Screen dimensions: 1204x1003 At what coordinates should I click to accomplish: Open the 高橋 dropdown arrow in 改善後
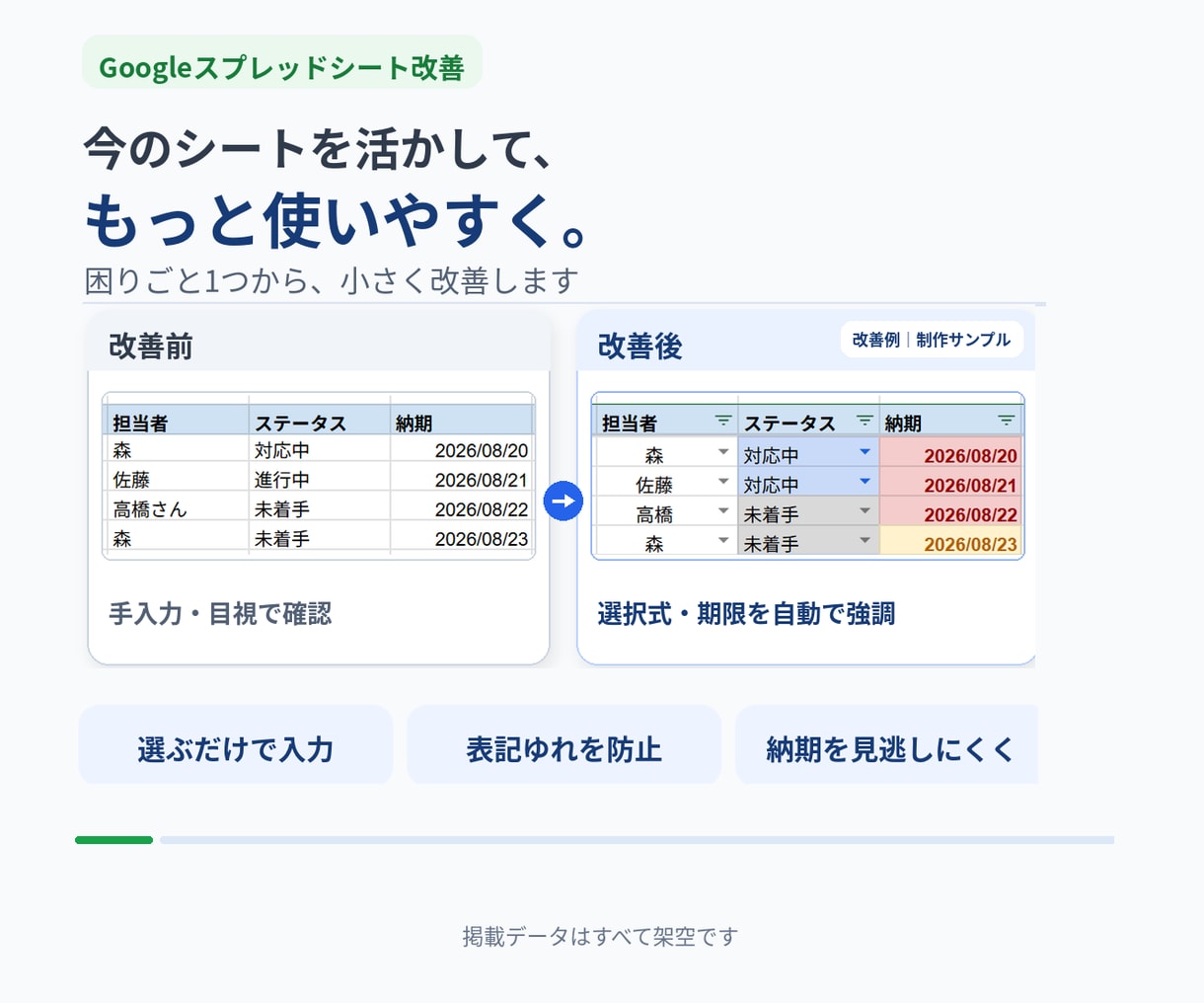[723, 511]
